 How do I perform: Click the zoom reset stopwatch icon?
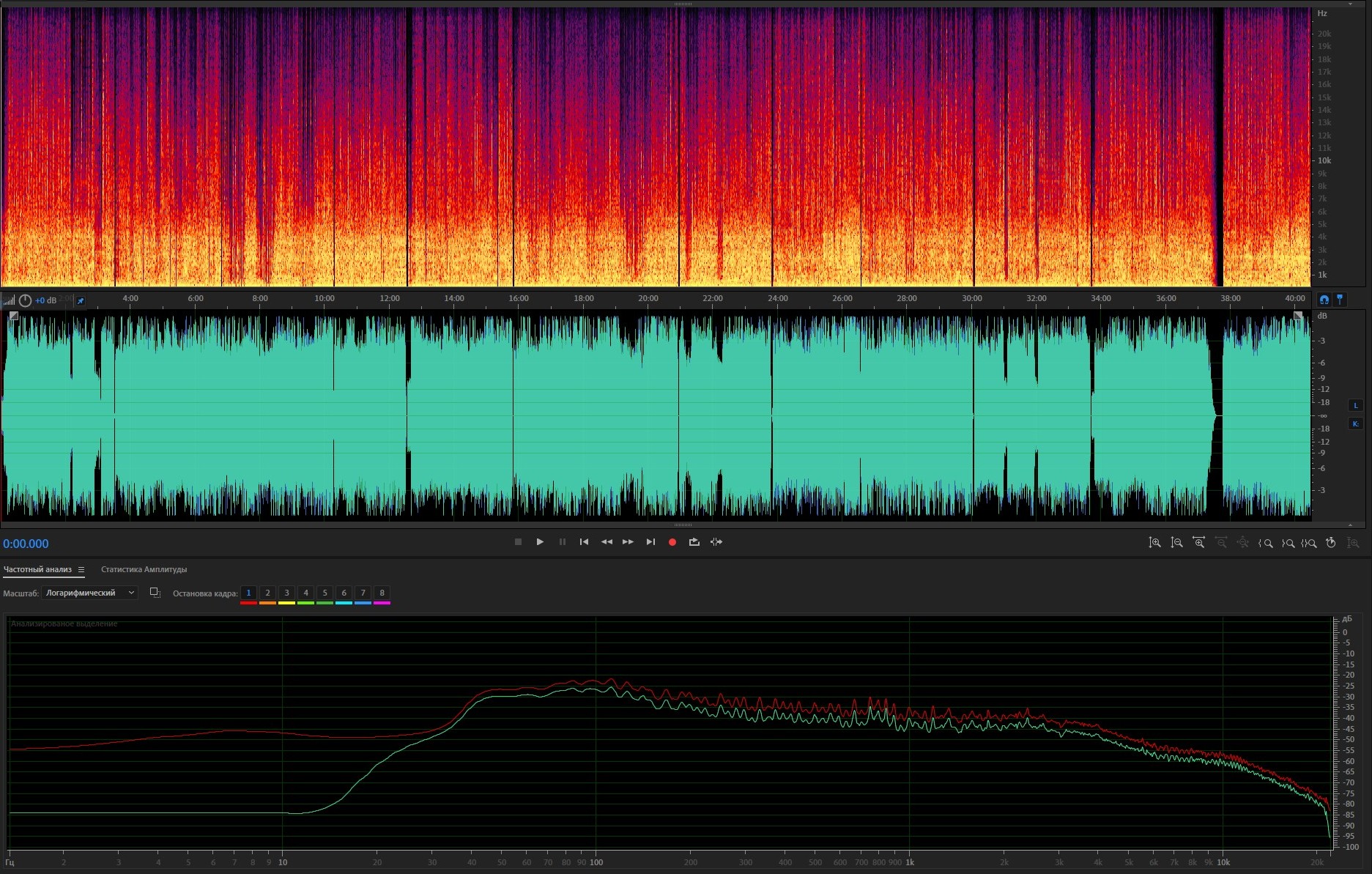pos(1331,543)
